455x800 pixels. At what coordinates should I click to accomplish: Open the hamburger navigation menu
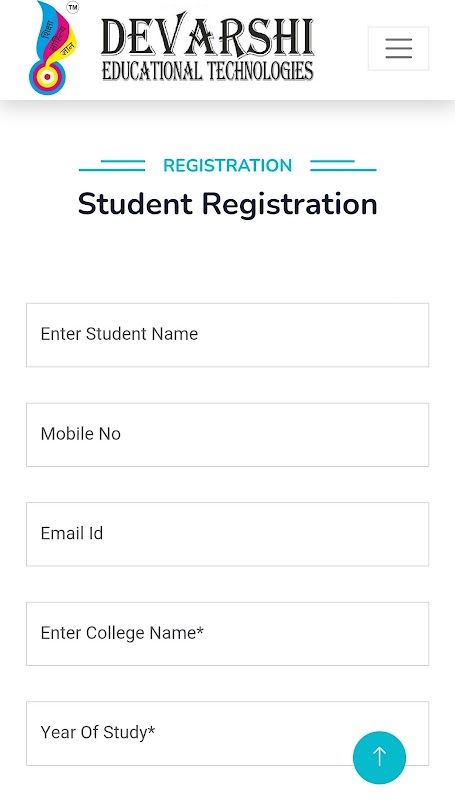[398, 48]
